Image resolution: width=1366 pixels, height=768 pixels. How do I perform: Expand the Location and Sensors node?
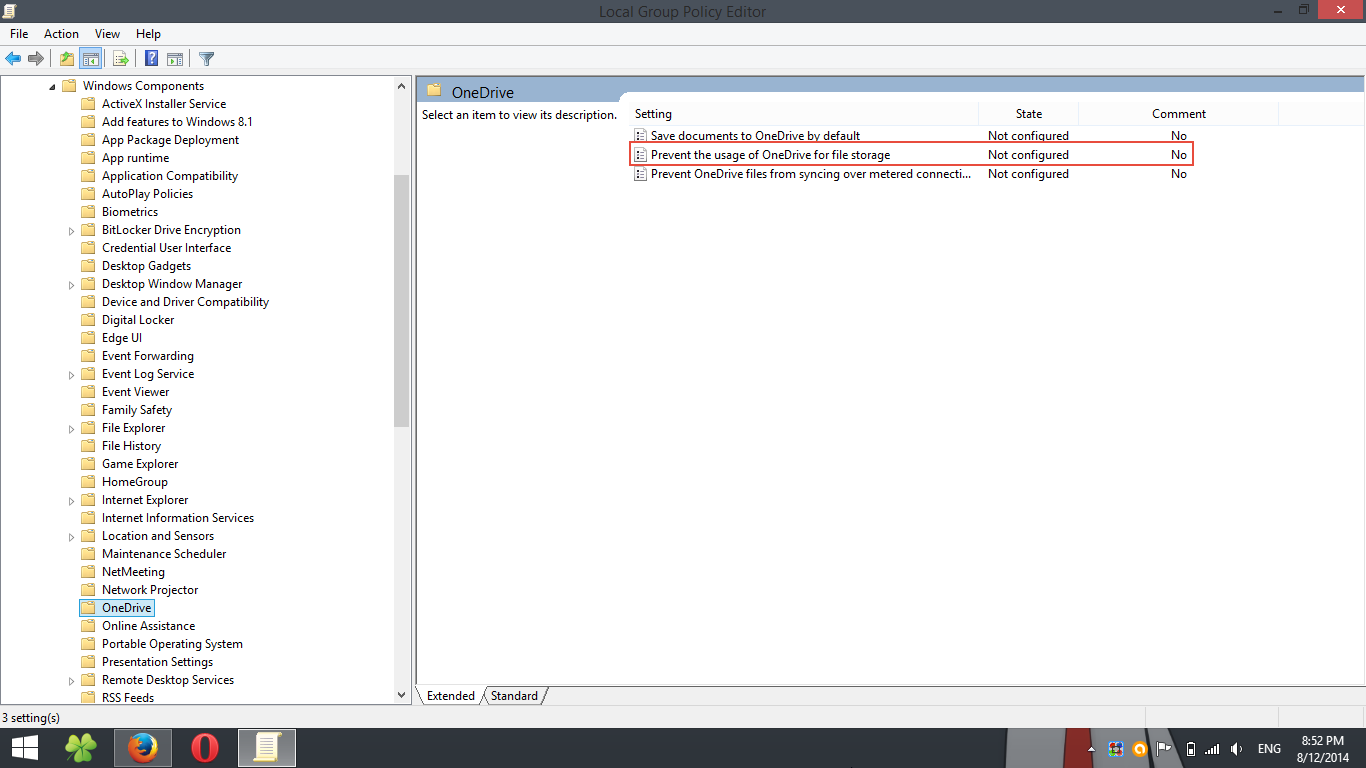[71, 537]
